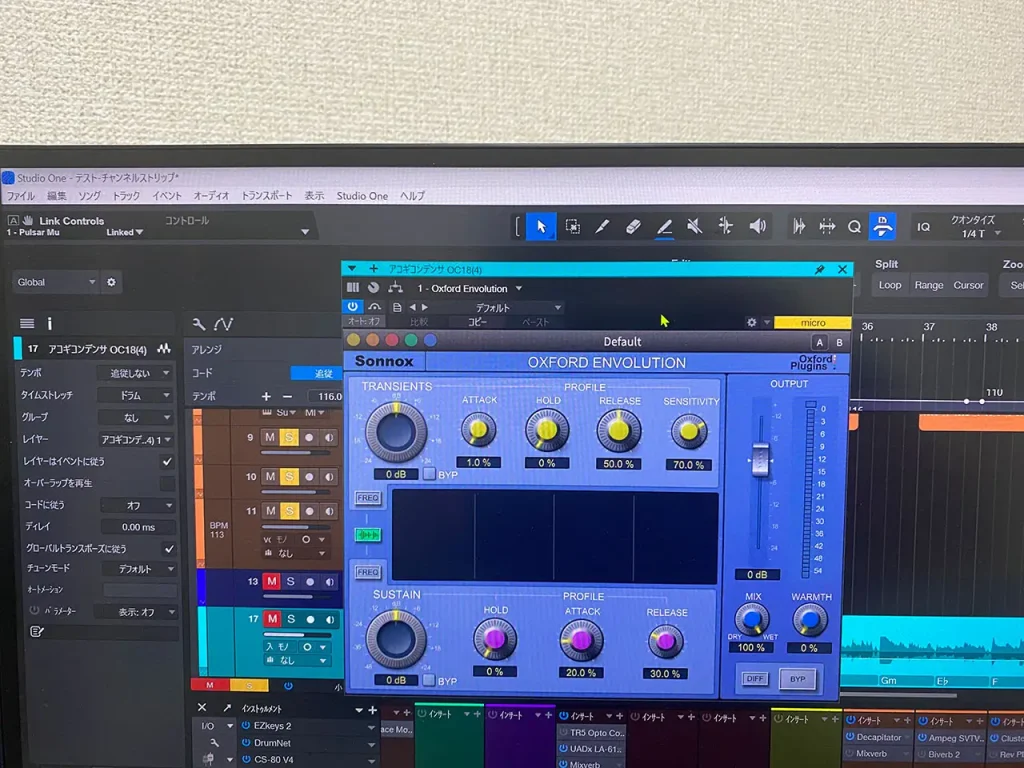Select the Arrow tool in the toolbar

(x=541, y=227)
